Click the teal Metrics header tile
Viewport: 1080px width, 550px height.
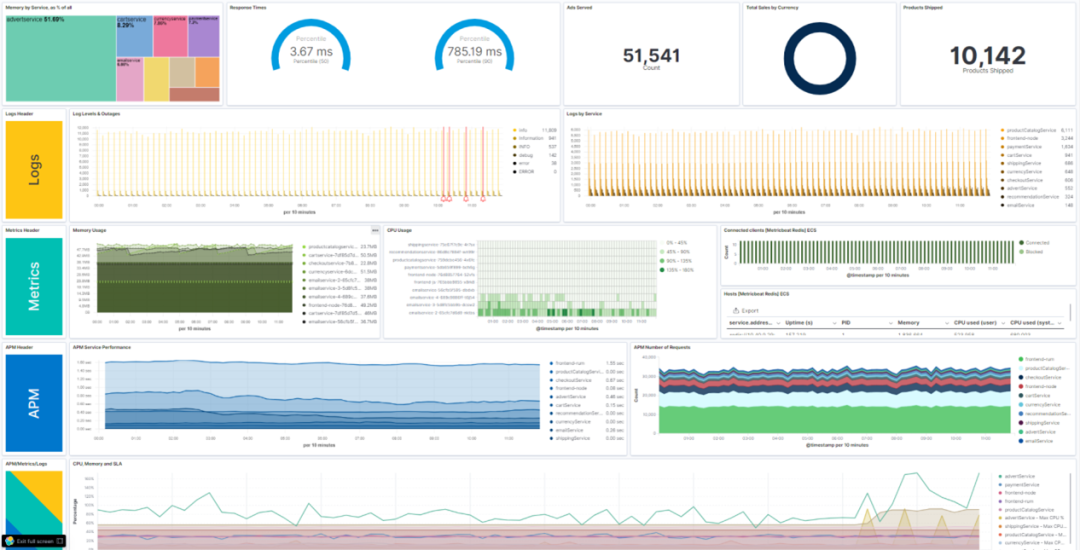click(x=34, y=286)
